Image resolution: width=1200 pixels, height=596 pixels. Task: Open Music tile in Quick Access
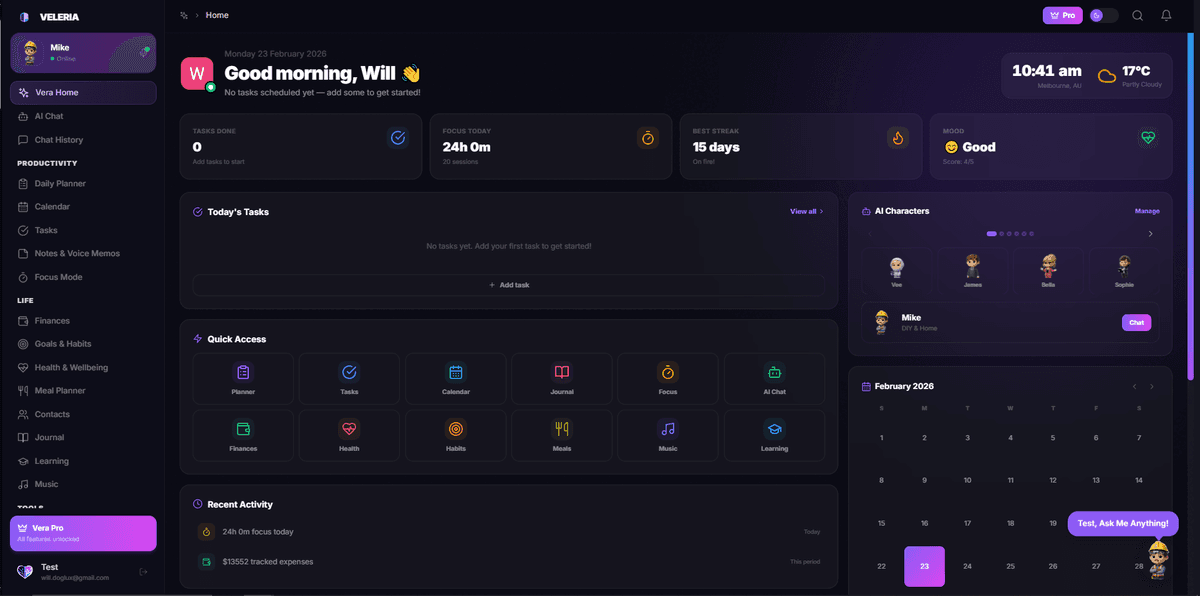[668, 436]
